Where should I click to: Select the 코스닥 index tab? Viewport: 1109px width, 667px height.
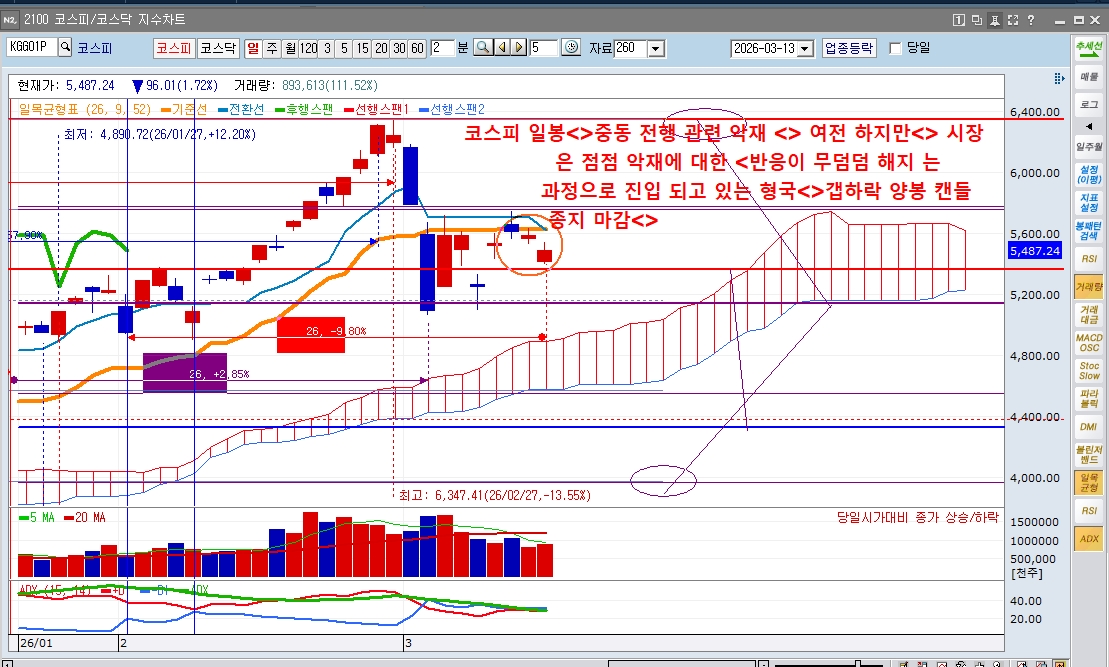218,47
